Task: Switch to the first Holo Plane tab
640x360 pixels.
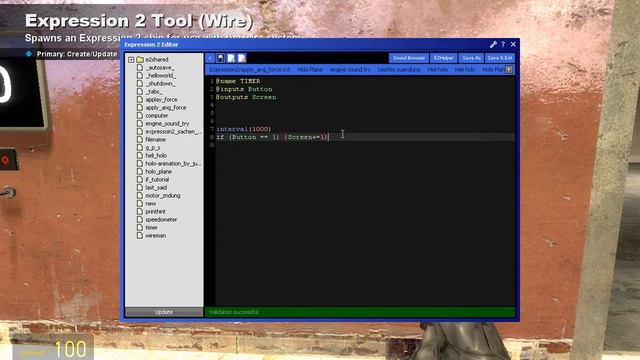Action: (x=310, y=70)
